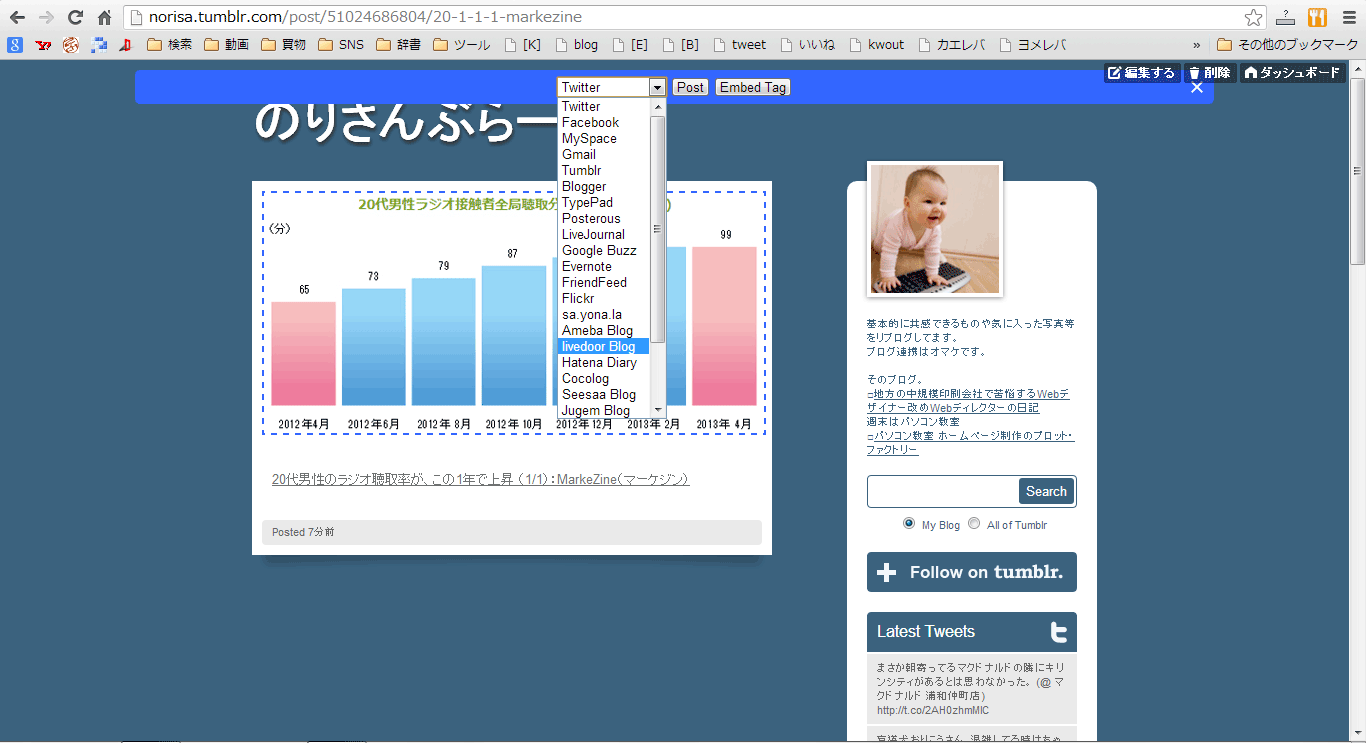
Task: Open the SNS bookmark folder
Action: 341,44
